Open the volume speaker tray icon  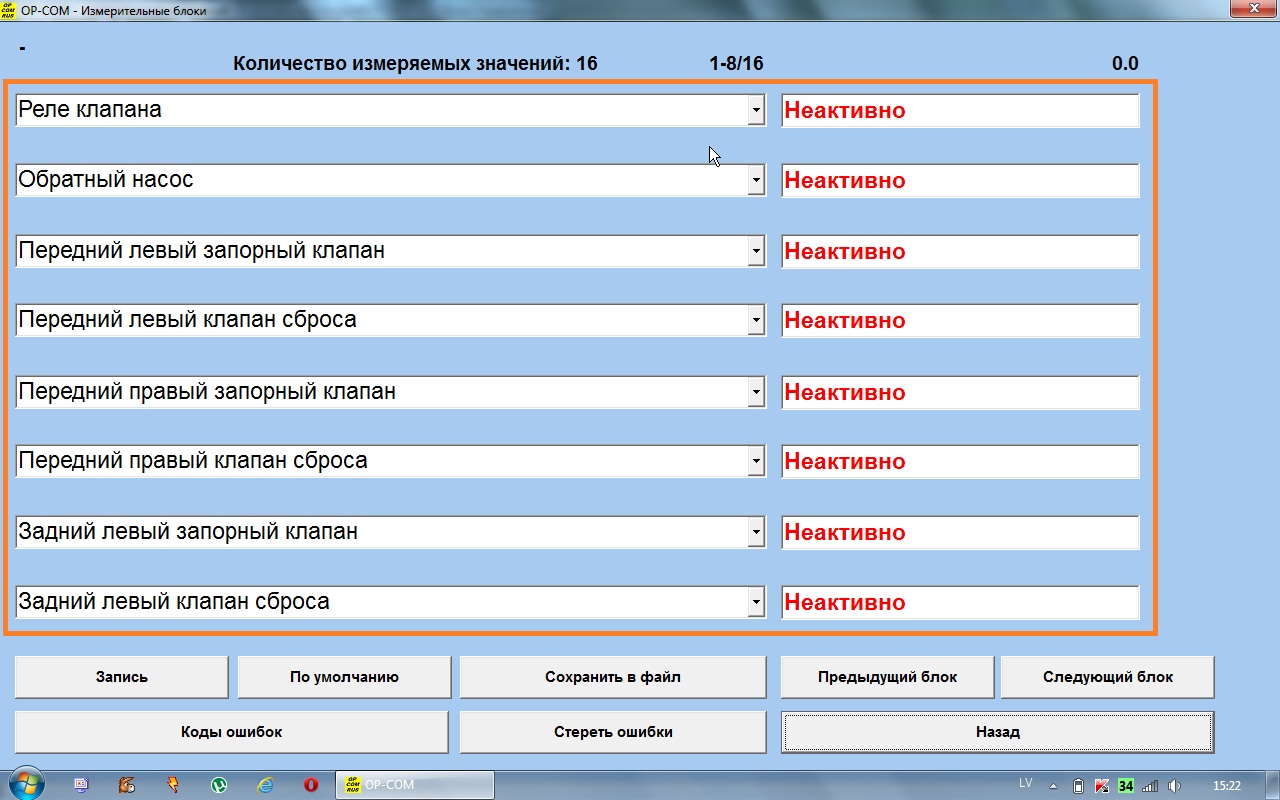pos(1175,786)
